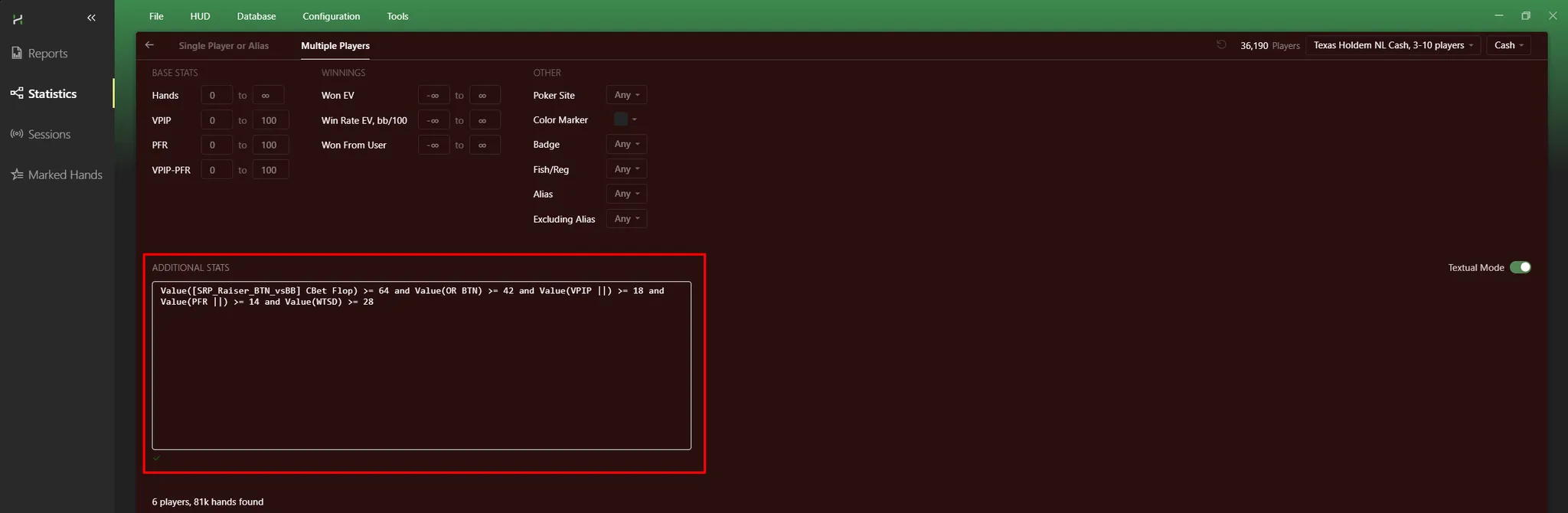Image resolution: width=1568 pixels, height=513 pixels.
Task: Expand the Badge dropdown
Action: 626,145
